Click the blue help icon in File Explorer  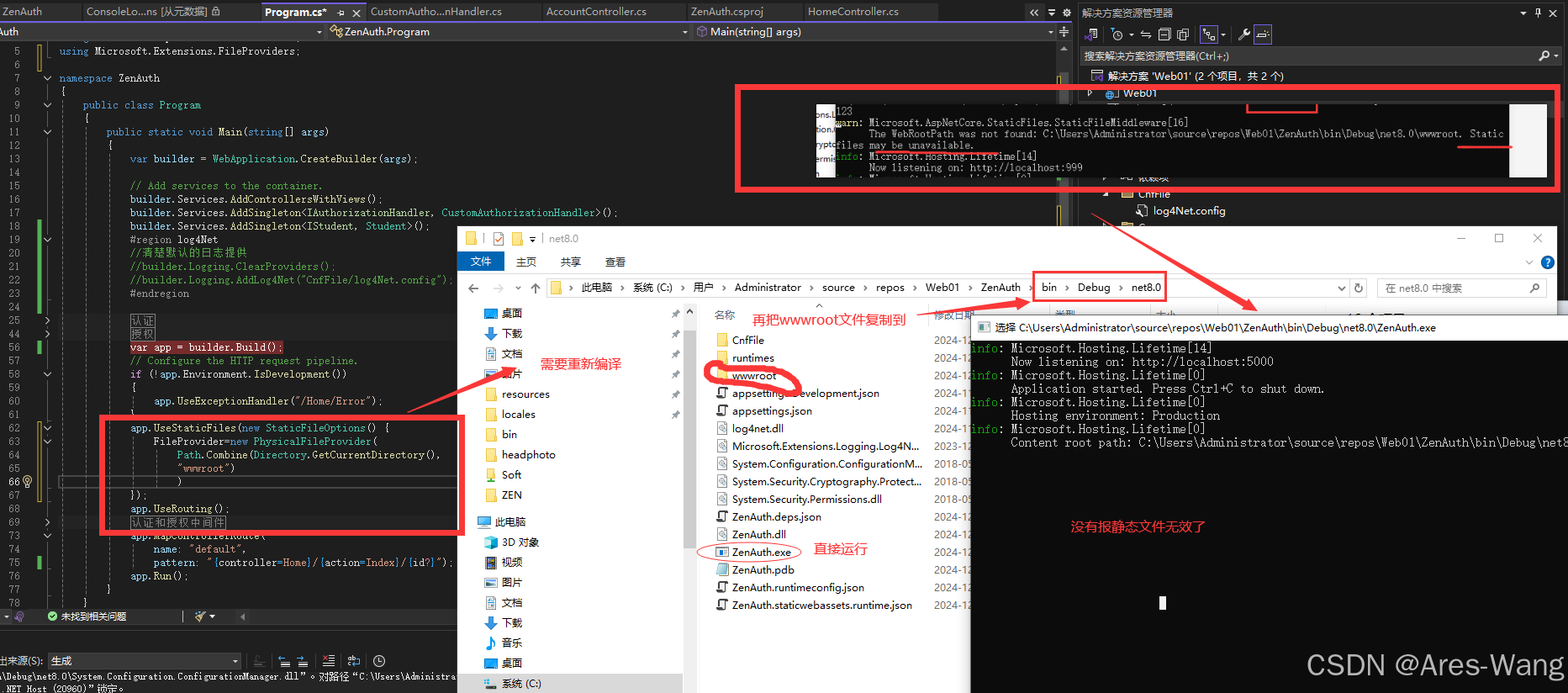pyautogui.click(x=1548, y=262)
